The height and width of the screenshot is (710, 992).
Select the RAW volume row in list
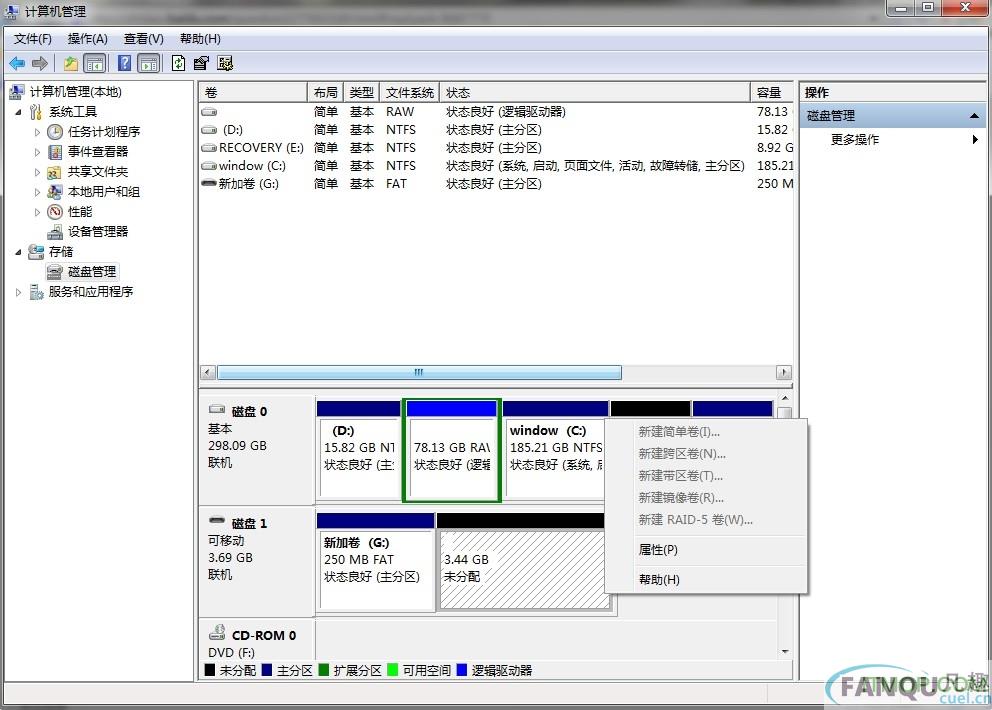click(x=496, y=112)
